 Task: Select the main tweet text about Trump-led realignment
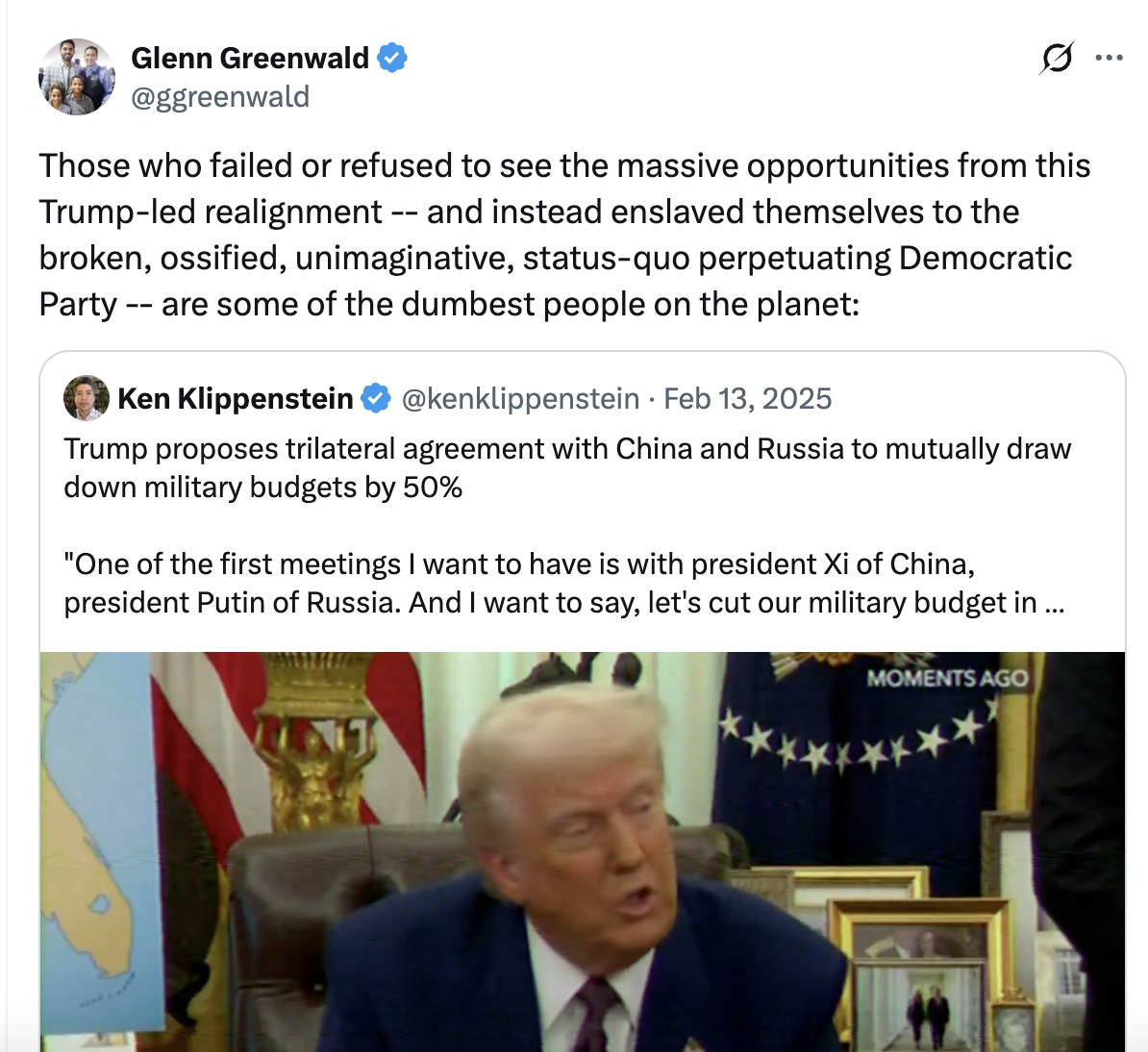tap(564, 235)
